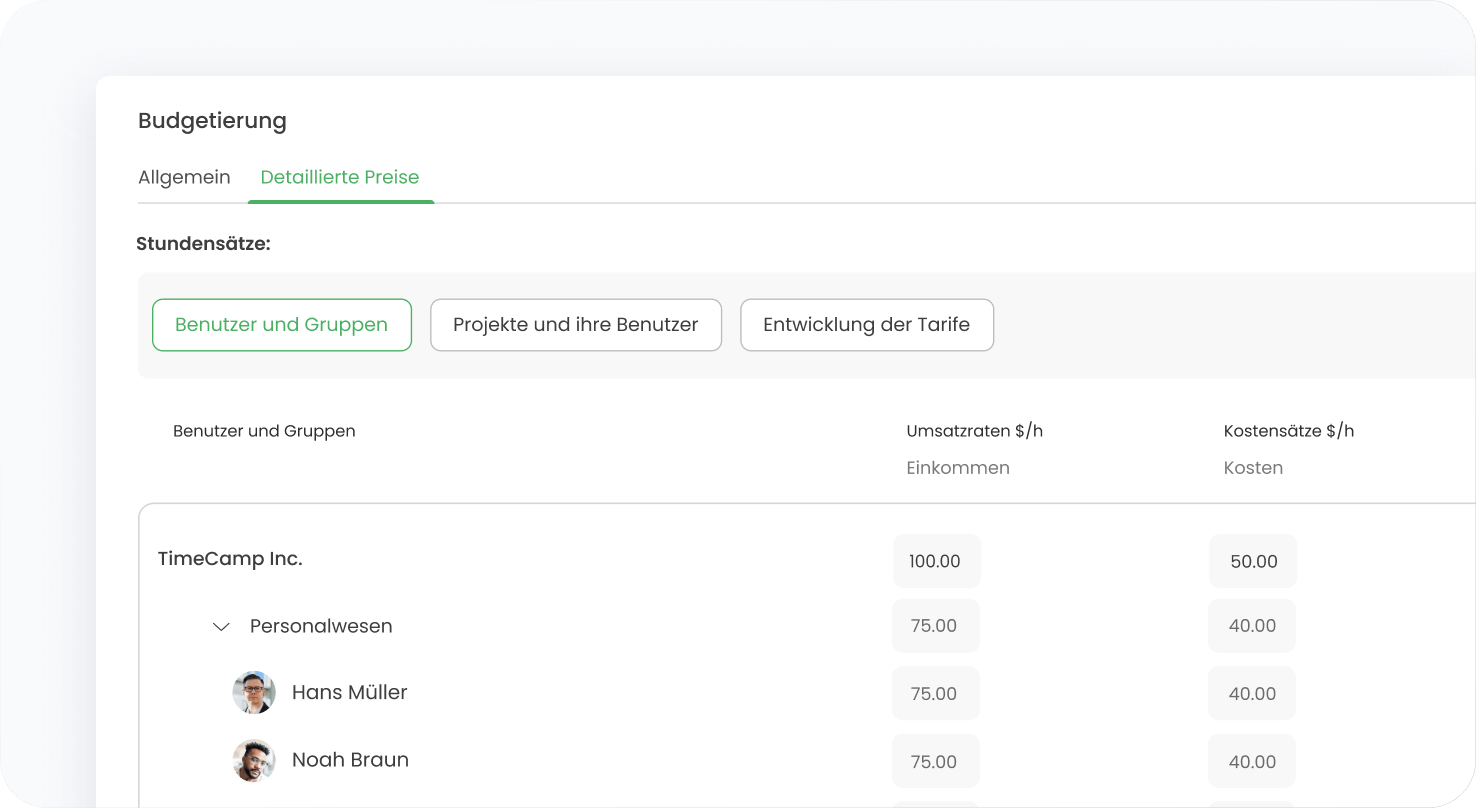Edit Personalwesen revenue rate field
The height and width of the screenshot is (808, 1476).
pyautogui.click(x=935, y=626)
